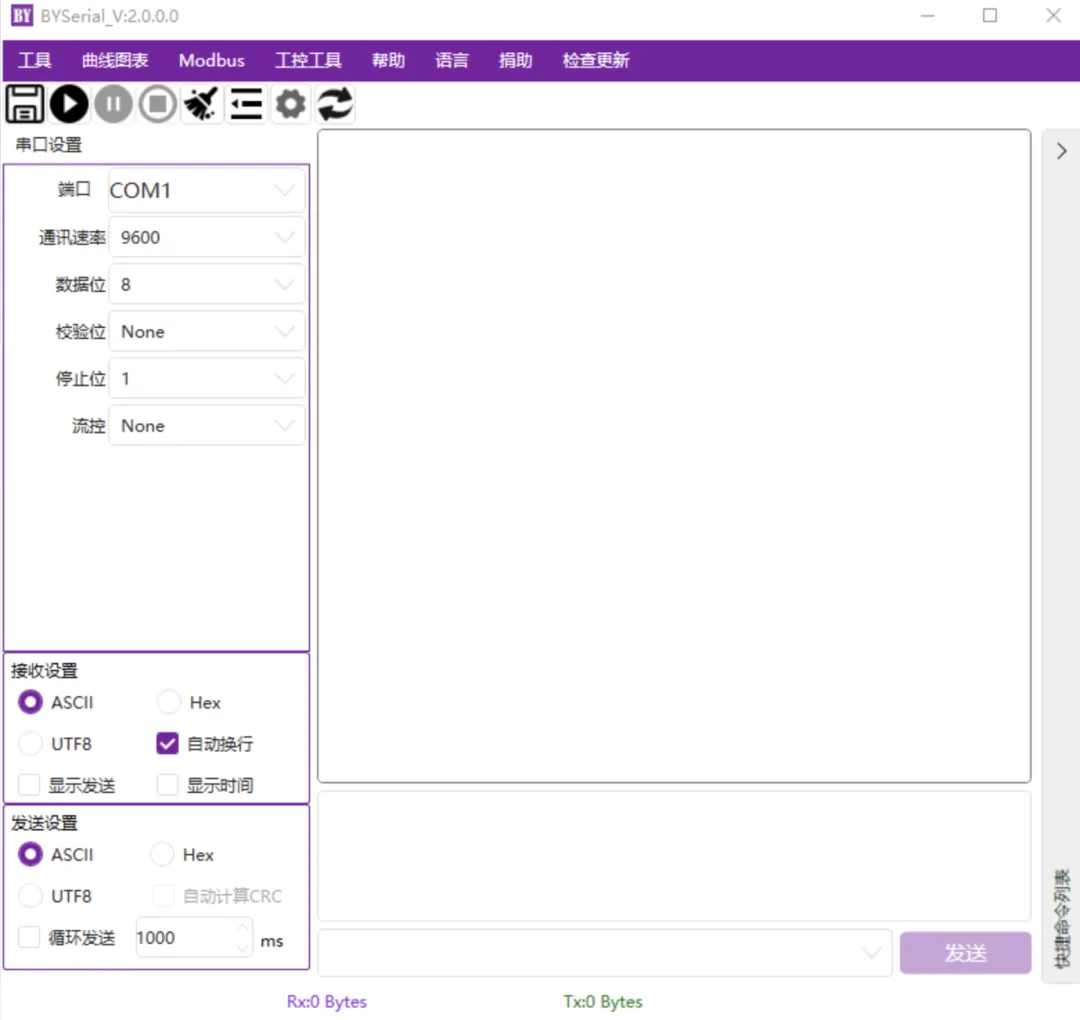Click the Tx:0 Bytes status text
The width and height of the screenshot is (1080, 1020).
click(x=603, y=1001)
